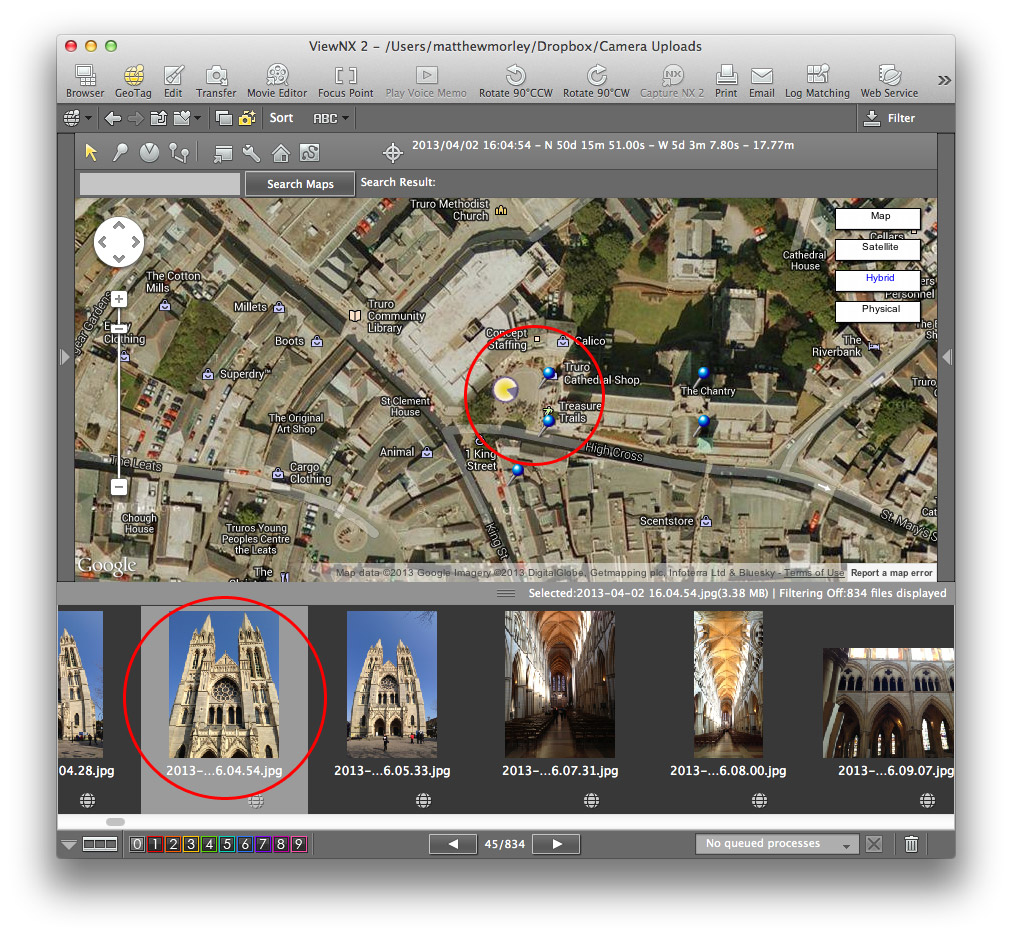Apply blue label 6
Viewport: 1012px width, 937px height.
(x=245, y=844)
